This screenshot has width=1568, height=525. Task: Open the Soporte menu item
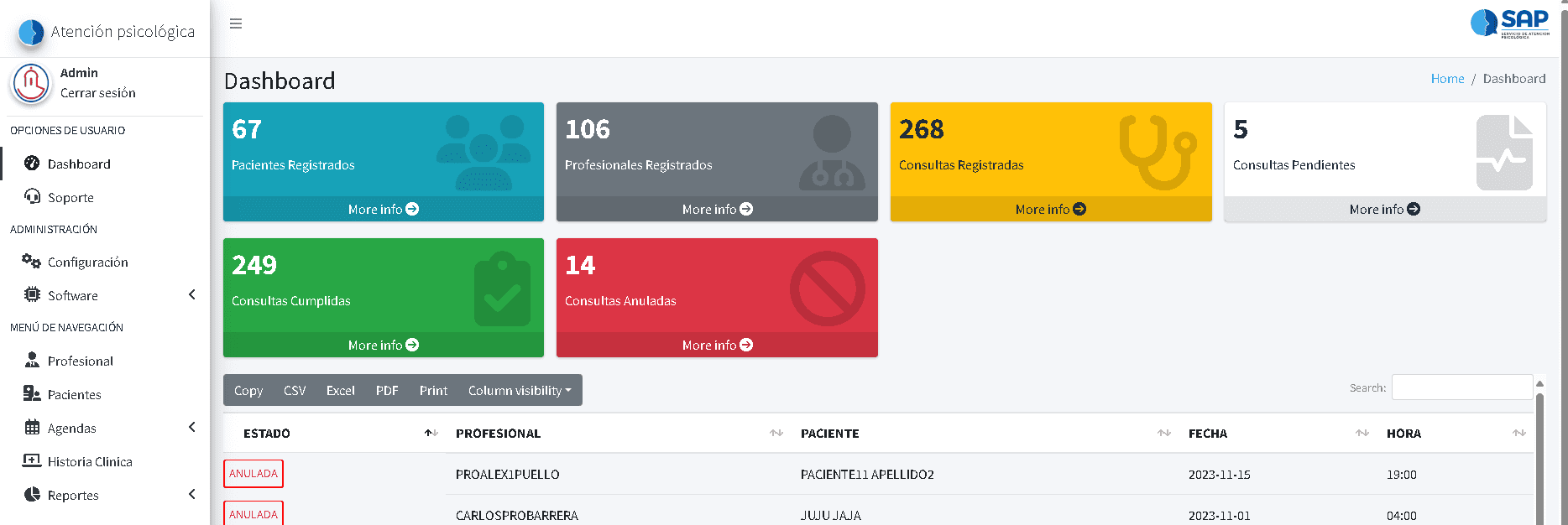(x=105, y=197)
